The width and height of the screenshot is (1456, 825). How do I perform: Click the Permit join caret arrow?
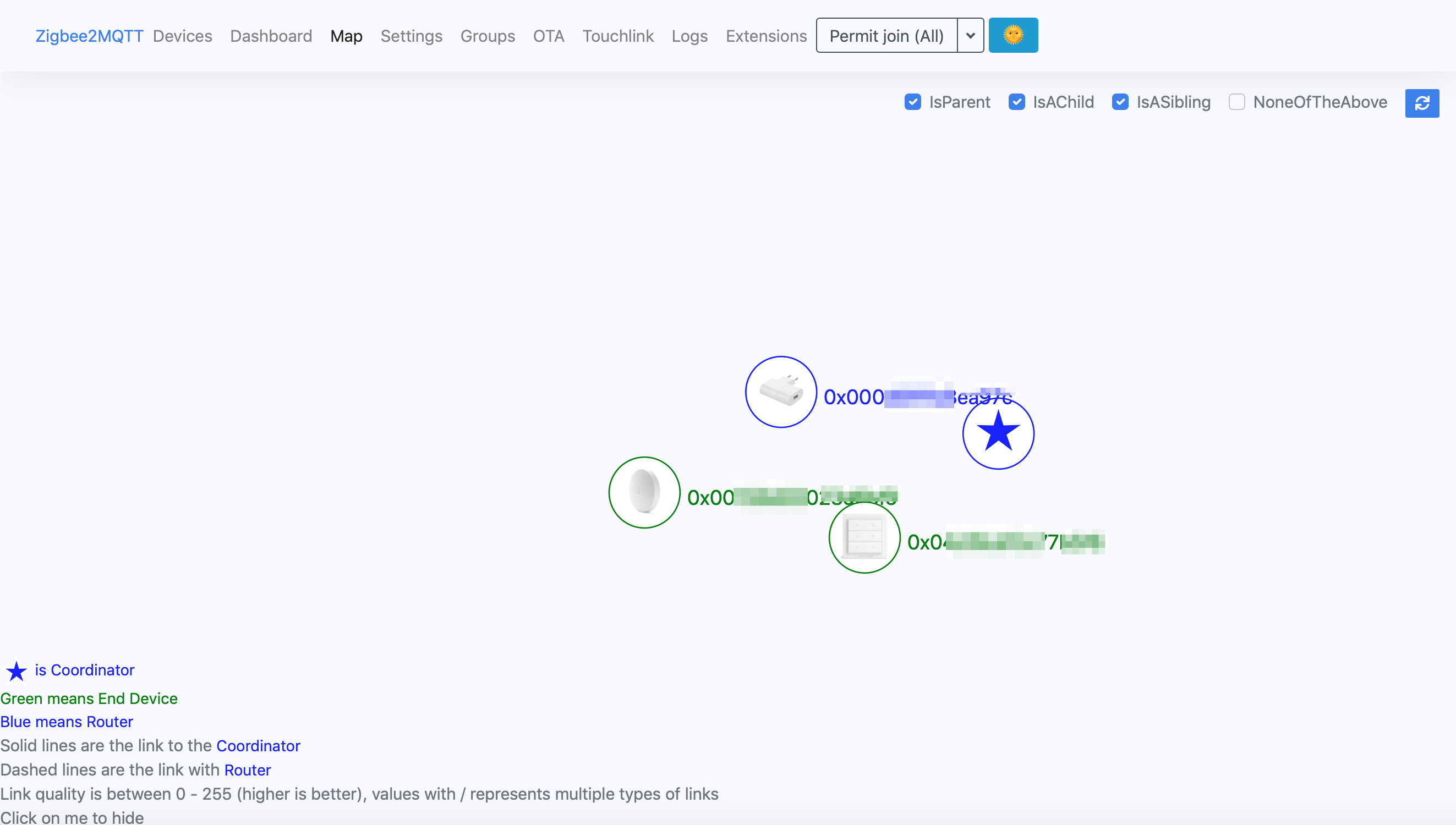click(970, 35)
